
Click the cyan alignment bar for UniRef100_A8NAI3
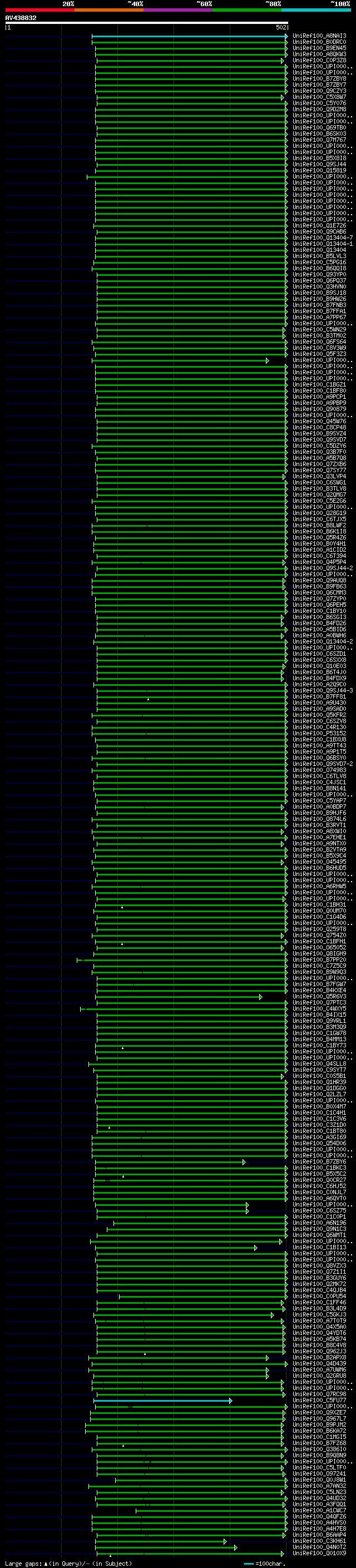pos(189,36)
